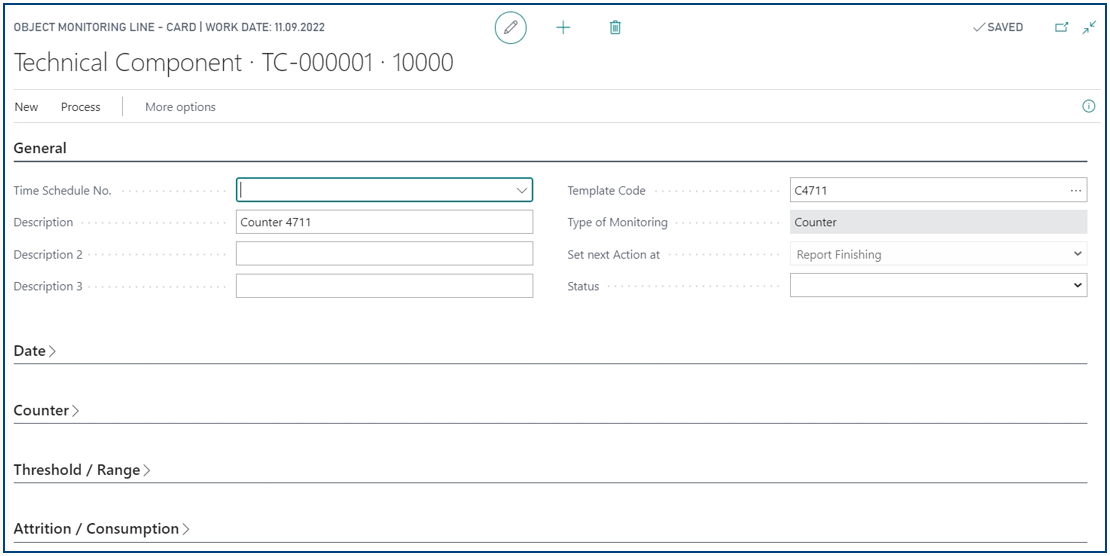
Task: Expand the Threshold / Range section
Action: click(82, 470)
